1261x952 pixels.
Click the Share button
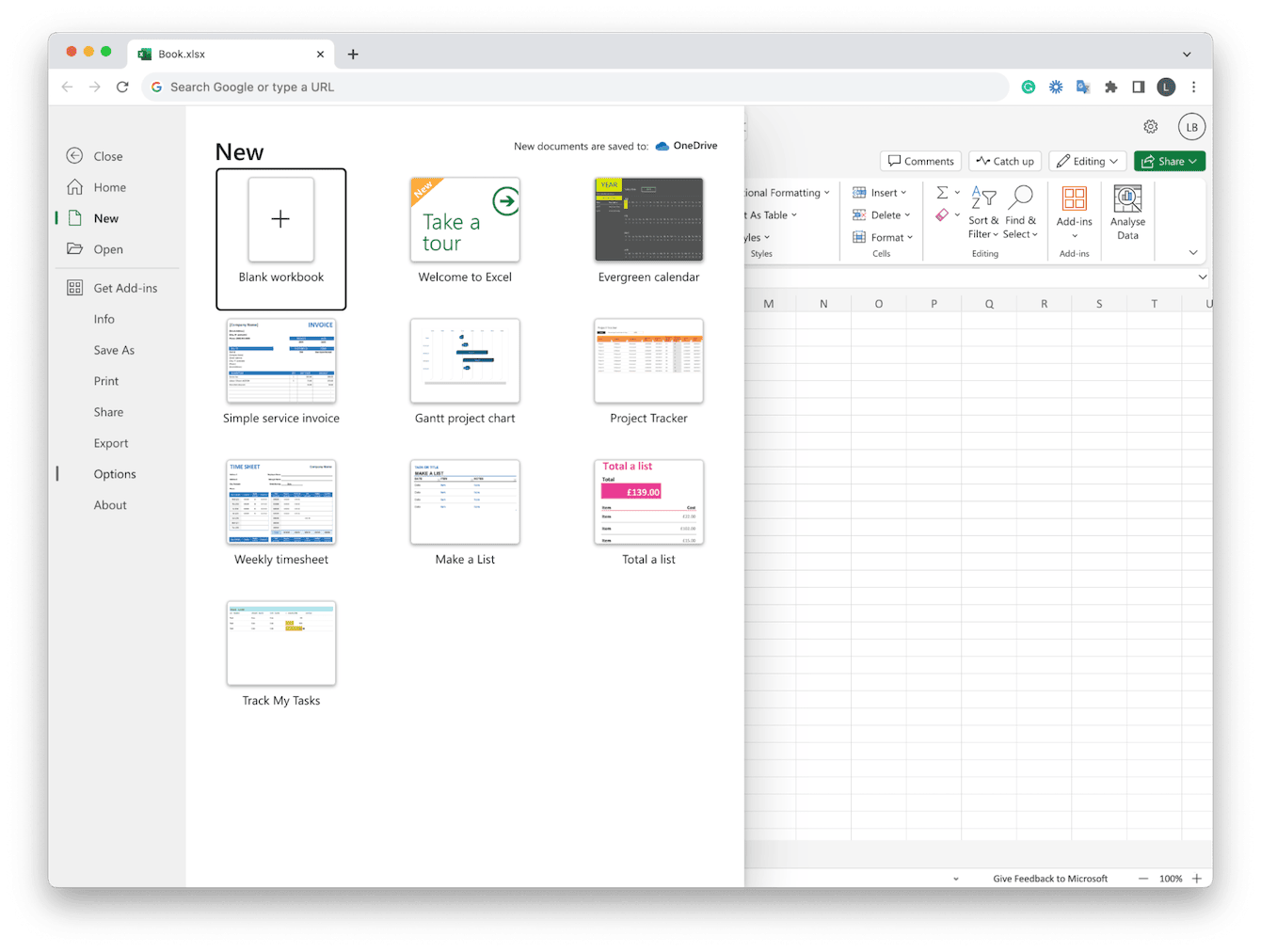pyautogui.click(x=1169, y=160)
